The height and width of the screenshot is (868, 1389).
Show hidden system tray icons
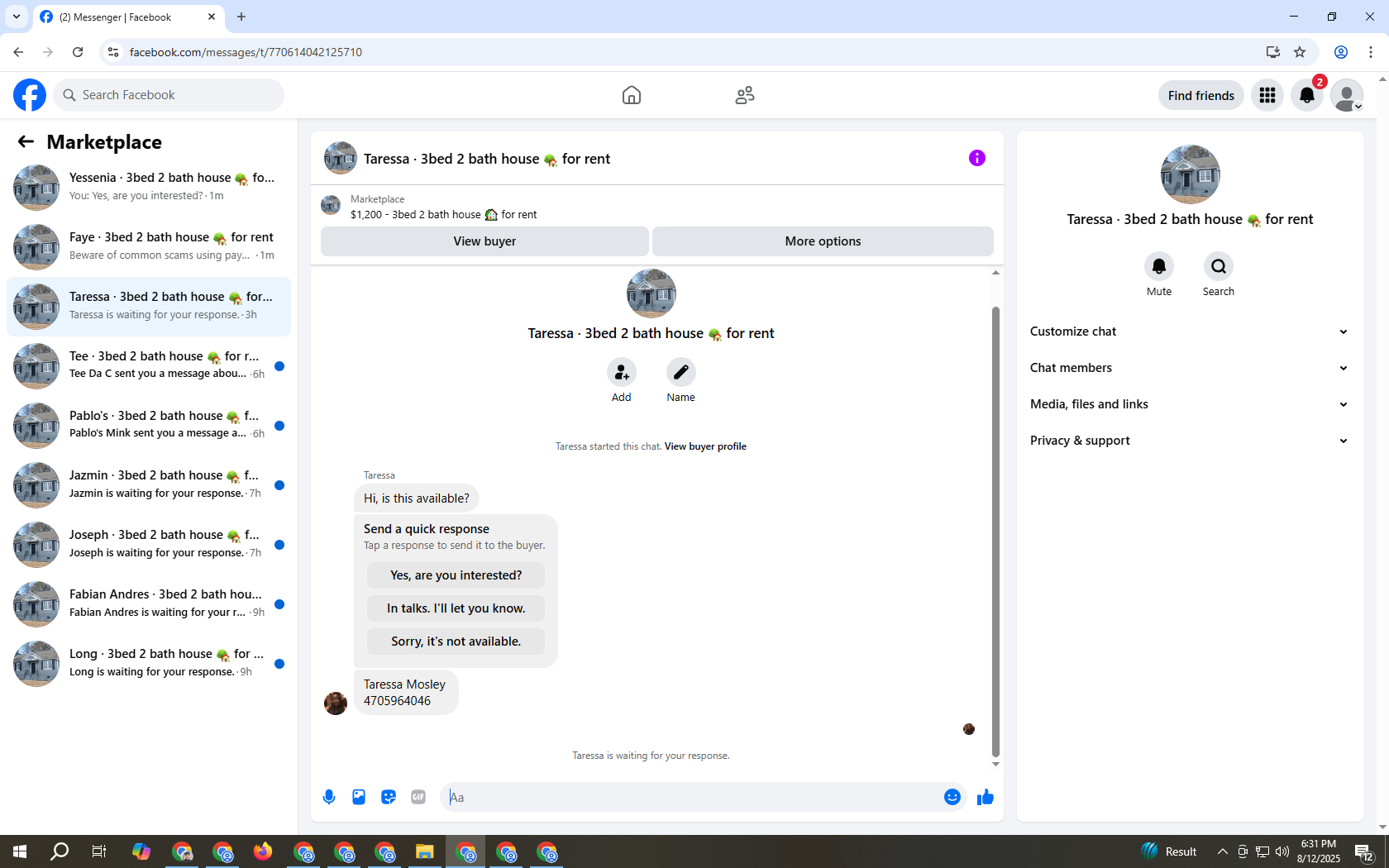[x=1222, y=851]
